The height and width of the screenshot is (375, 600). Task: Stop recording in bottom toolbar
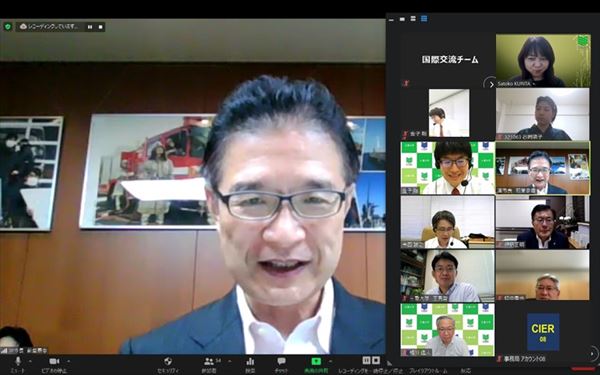(x=376, y=360)
